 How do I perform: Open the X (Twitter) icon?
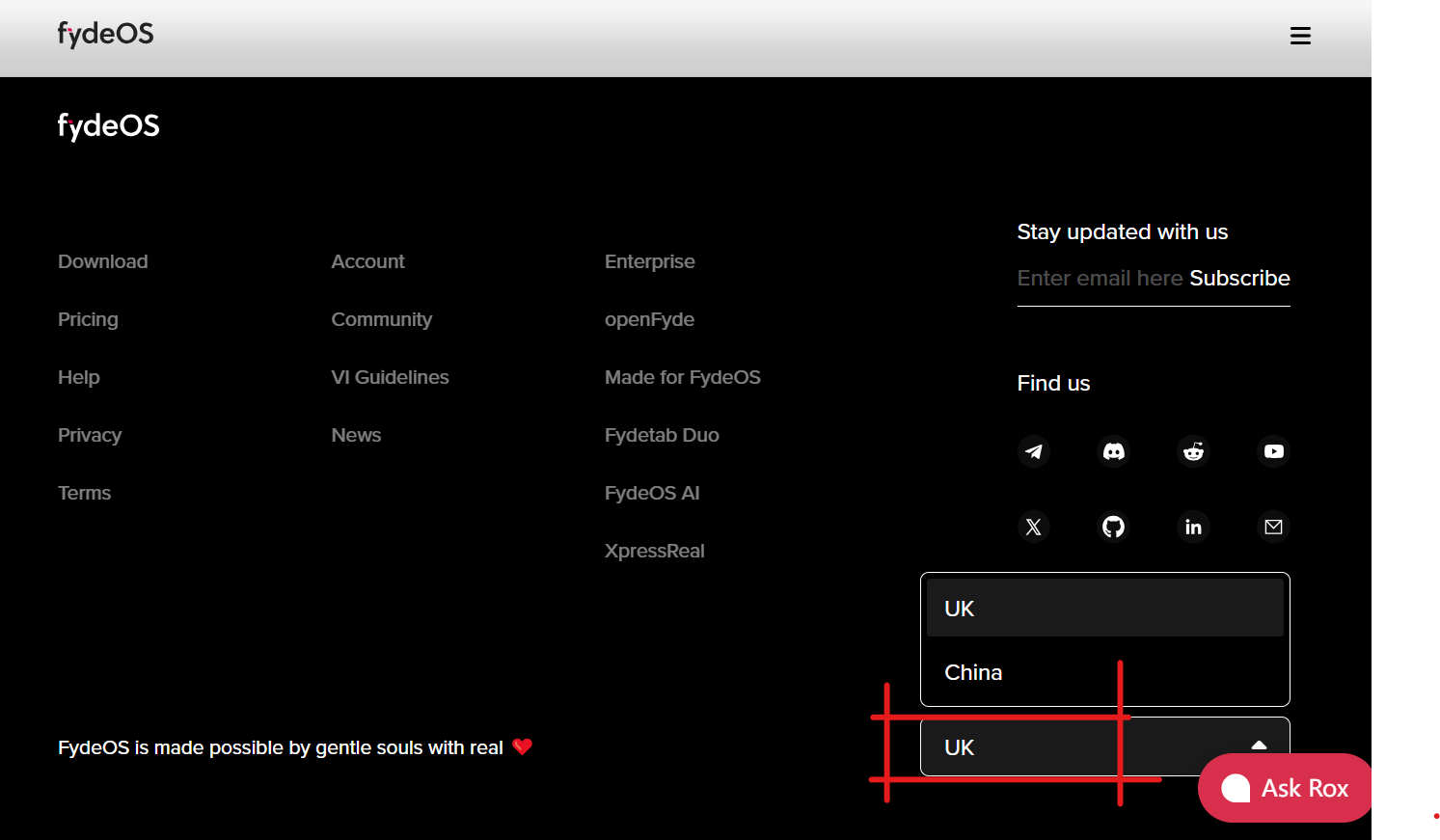1033,527
